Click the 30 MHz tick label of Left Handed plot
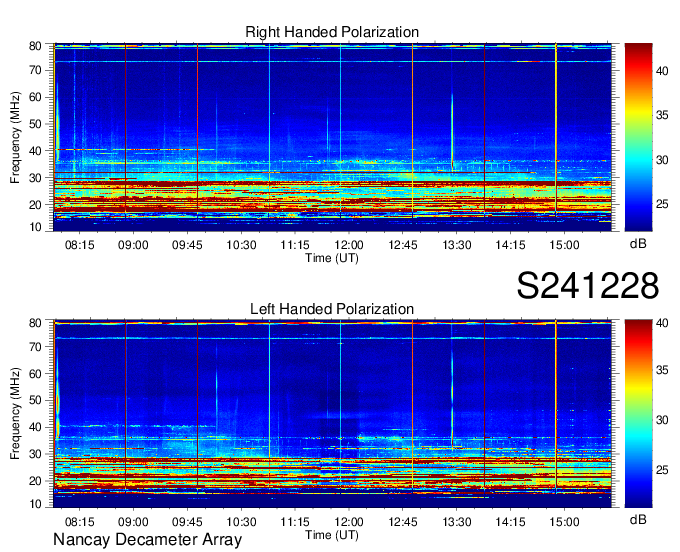This screenshot has width=680, height=552. point(35,454)
